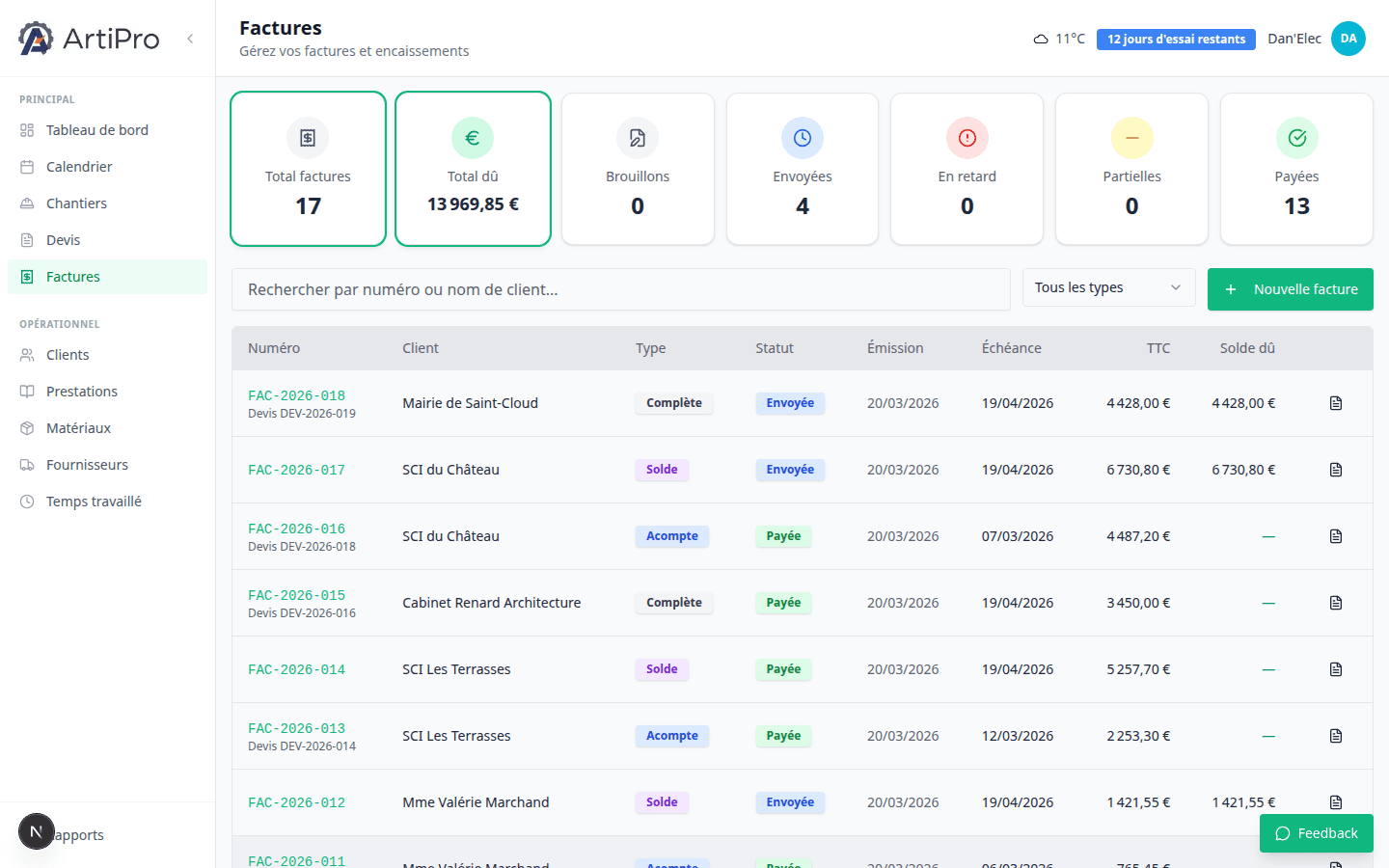This screenshot has width=1389, height=868.
Task: Open invoice link FAC-2026-017
Action: 296,470
